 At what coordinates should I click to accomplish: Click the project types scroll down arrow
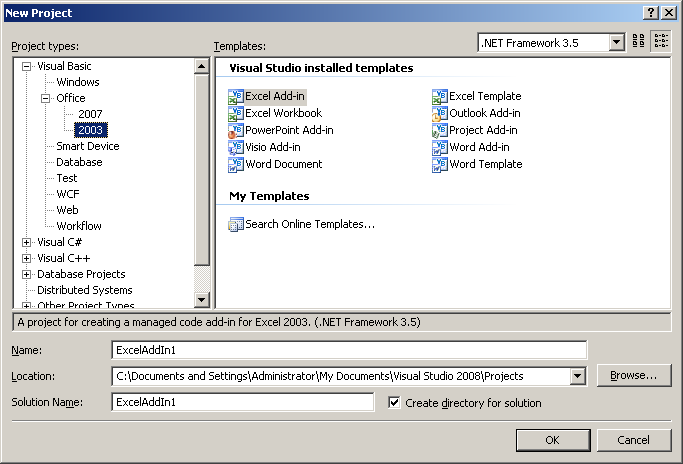[202, 299]
